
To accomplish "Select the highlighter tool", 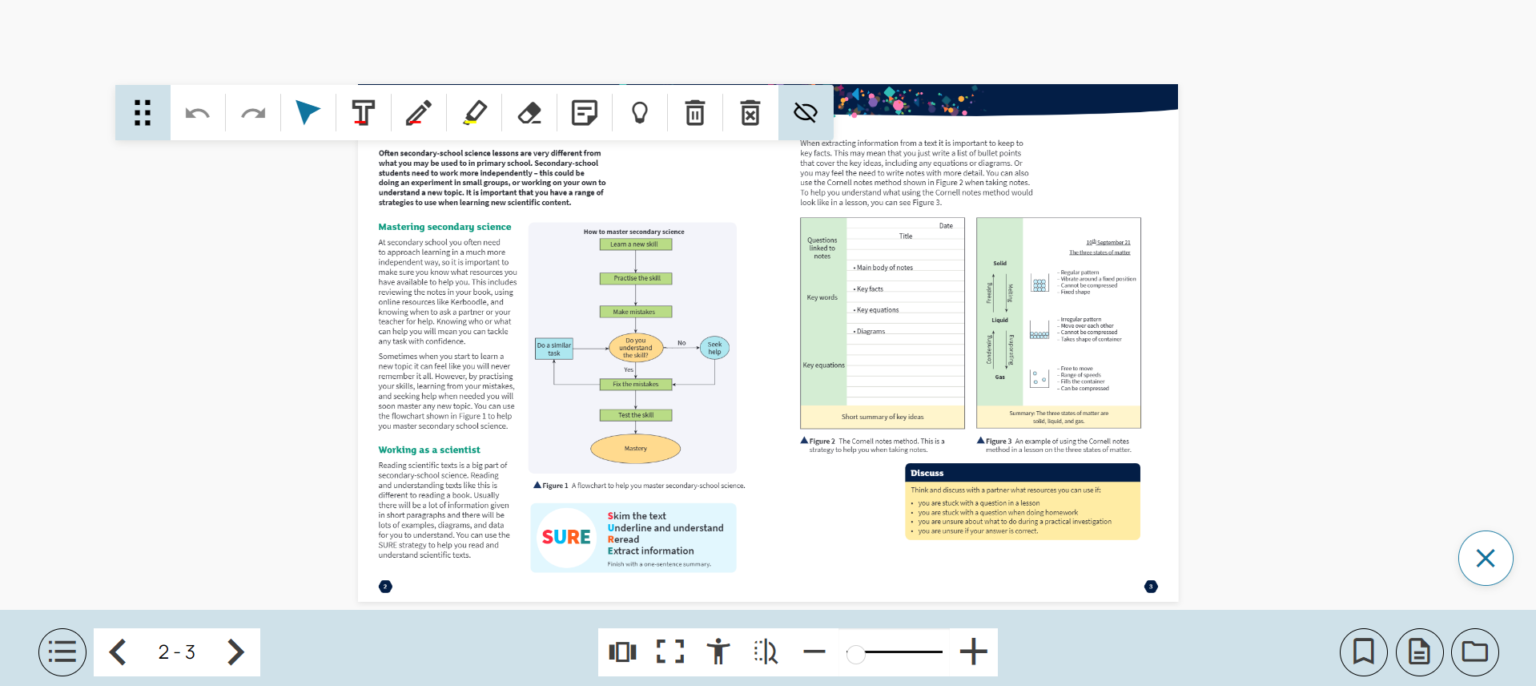I will click(x=473, y=112).
